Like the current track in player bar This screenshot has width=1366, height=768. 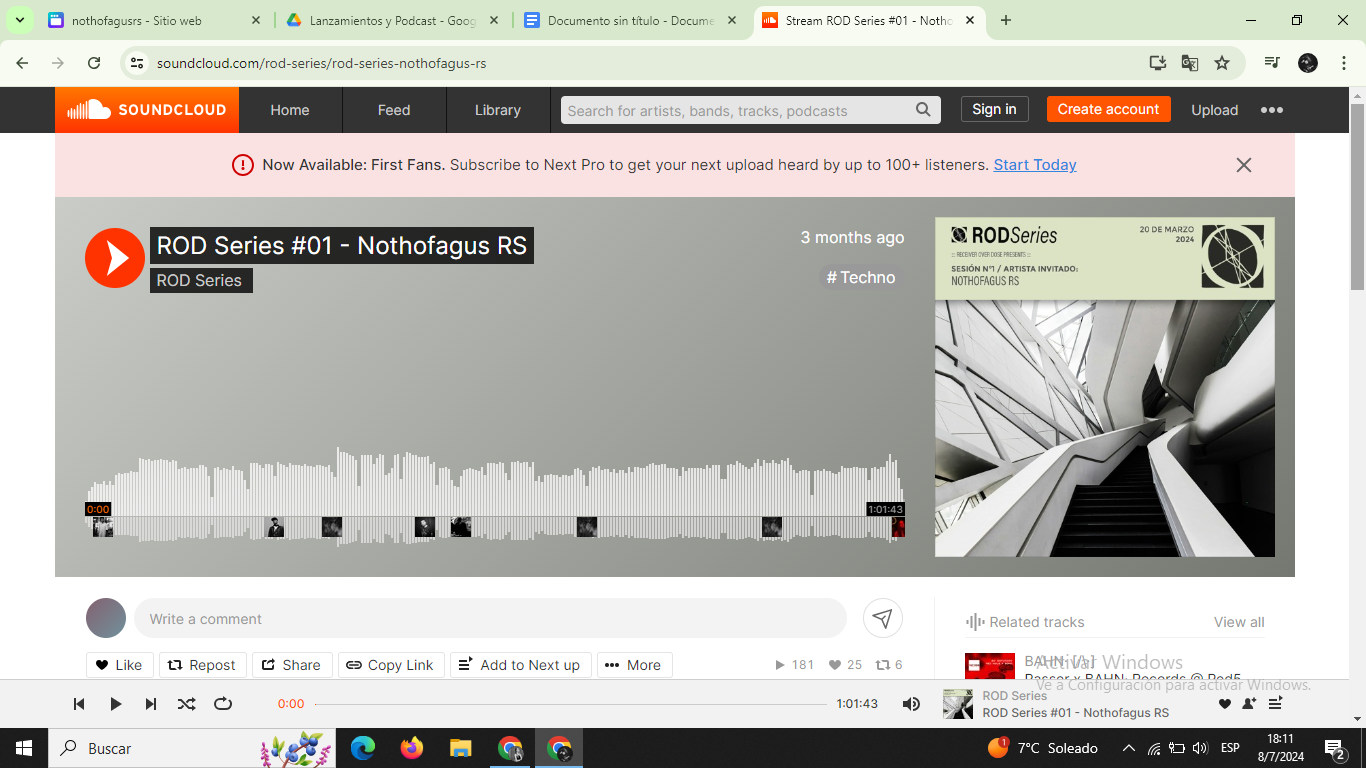pos(1225,704)
